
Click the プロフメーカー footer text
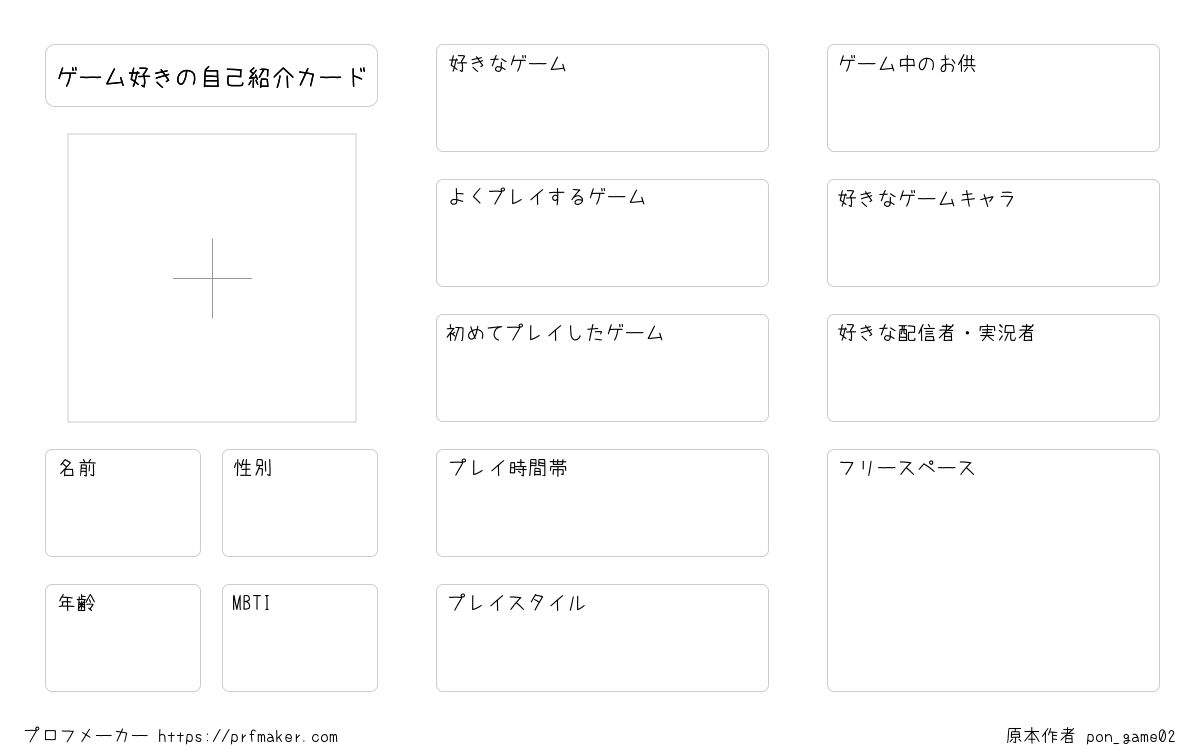[x=86, y=736]
